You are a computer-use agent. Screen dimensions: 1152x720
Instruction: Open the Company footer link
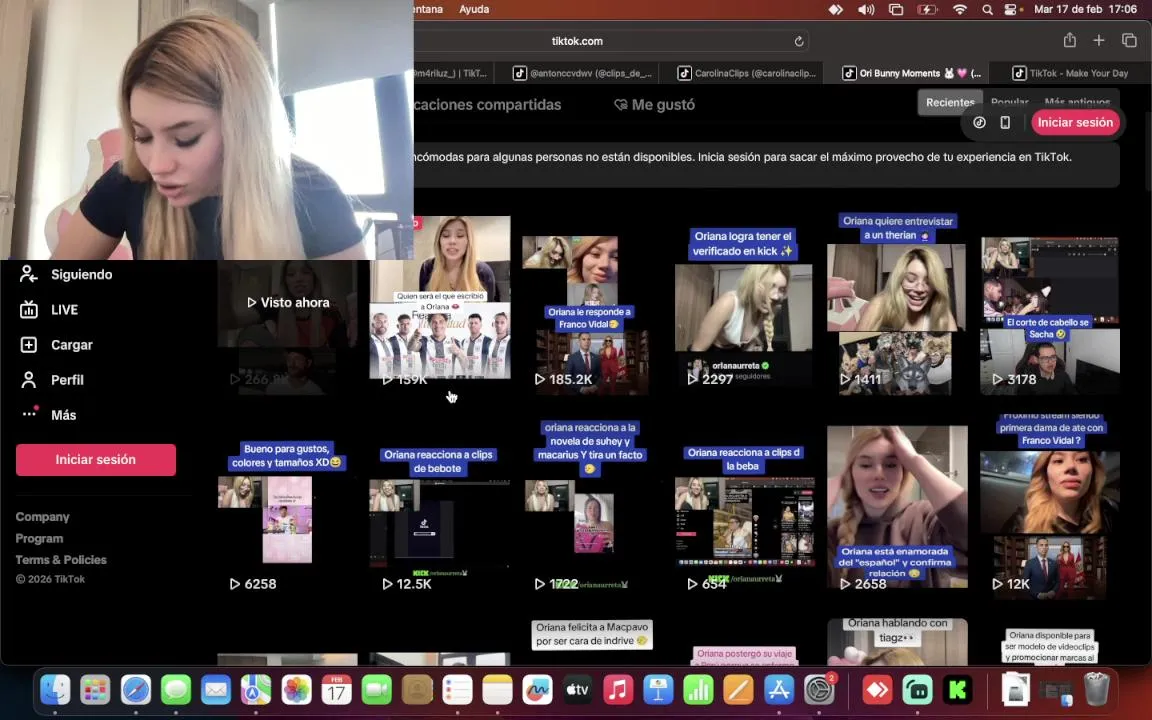click(43, 517)
